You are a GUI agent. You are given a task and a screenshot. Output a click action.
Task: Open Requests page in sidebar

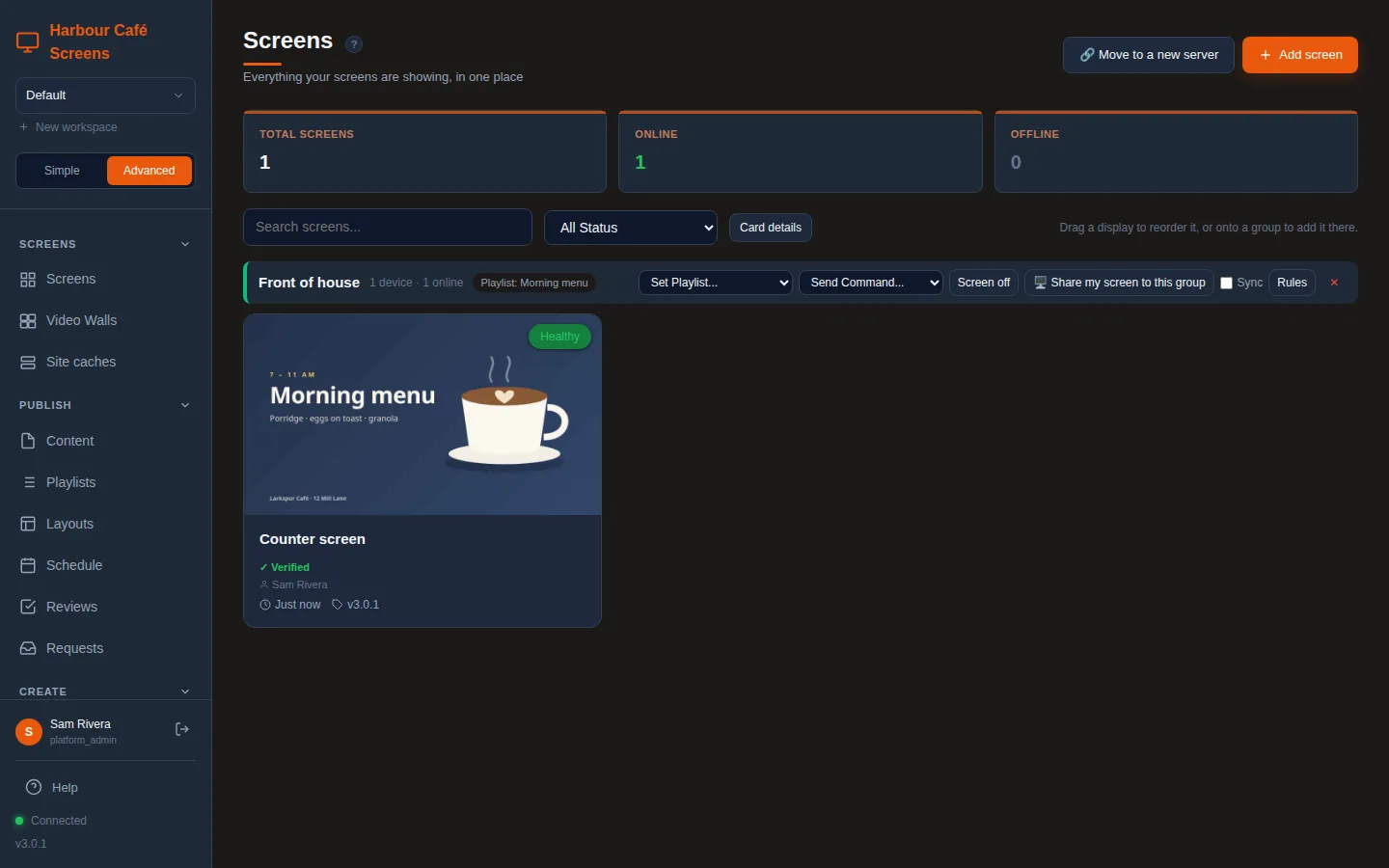tap(105, 648)
